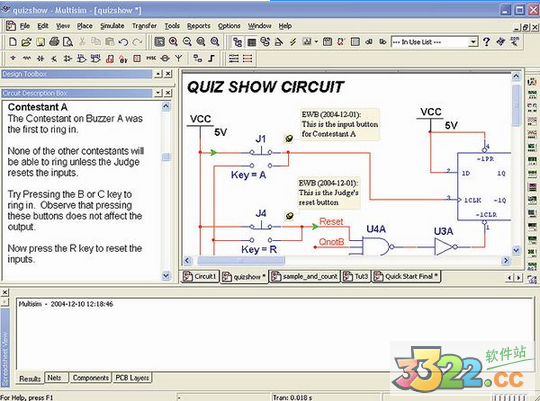Toggle the Spreadsheet View visibility
Image resolution: width=540 pixels, height=401 pixels.
(x=252, y=42)
